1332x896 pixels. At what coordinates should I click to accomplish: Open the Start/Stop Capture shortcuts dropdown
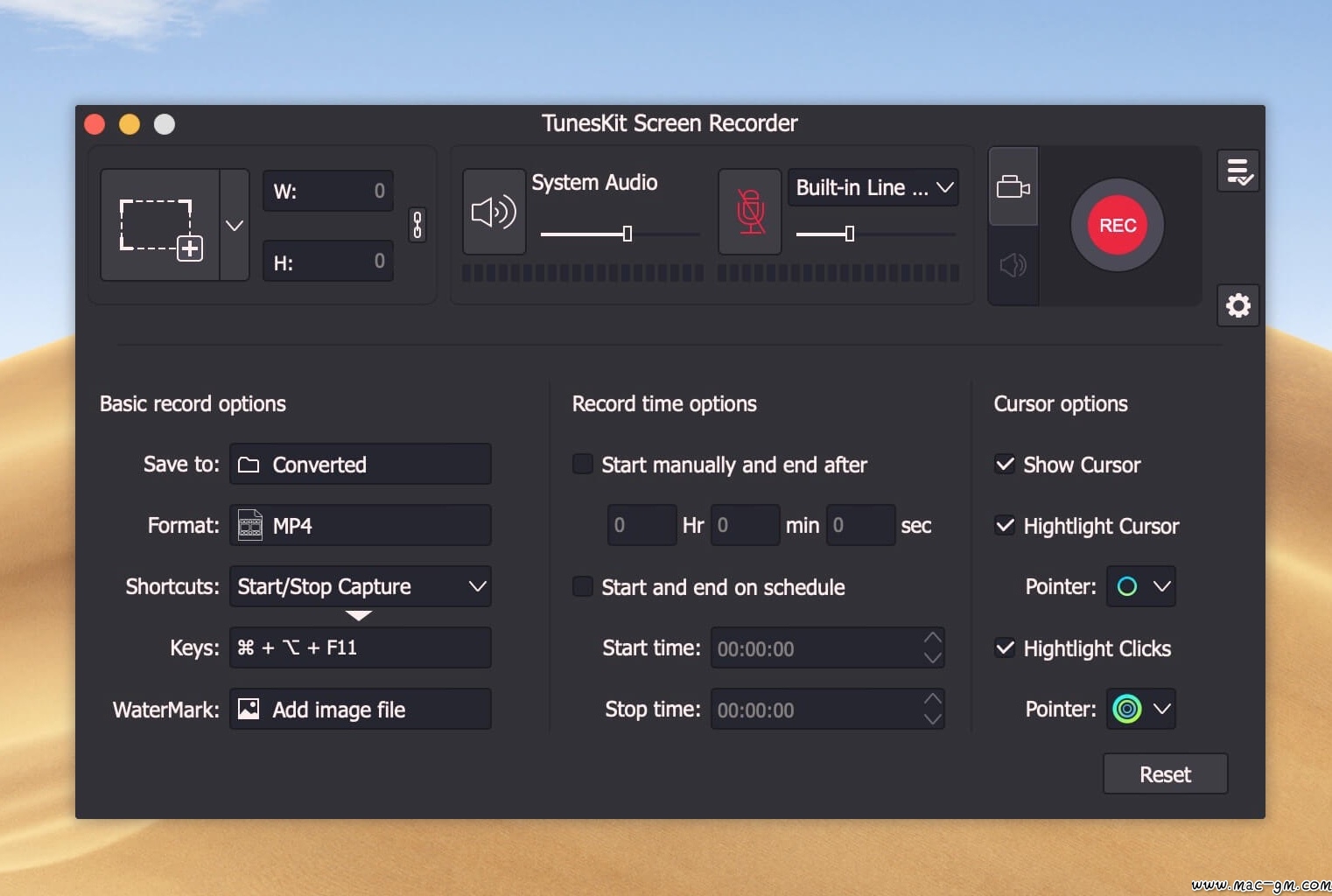coord(361,586)
